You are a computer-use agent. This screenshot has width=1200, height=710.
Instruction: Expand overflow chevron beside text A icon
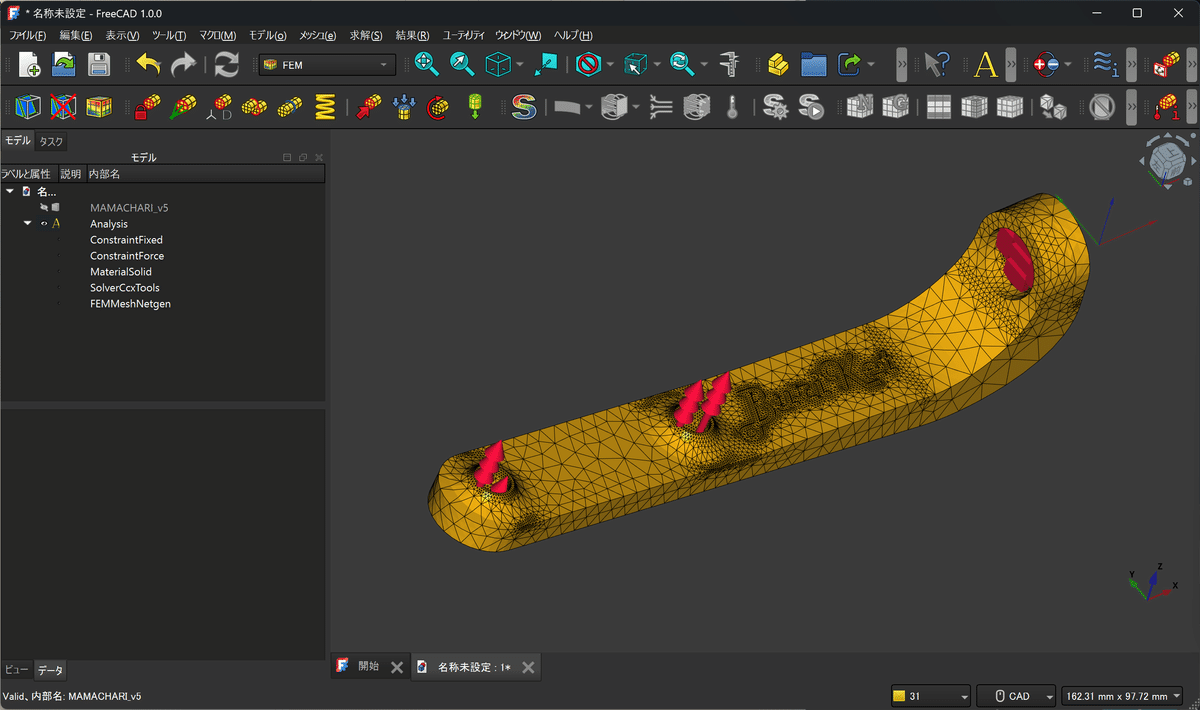(x=1012, y=65)
